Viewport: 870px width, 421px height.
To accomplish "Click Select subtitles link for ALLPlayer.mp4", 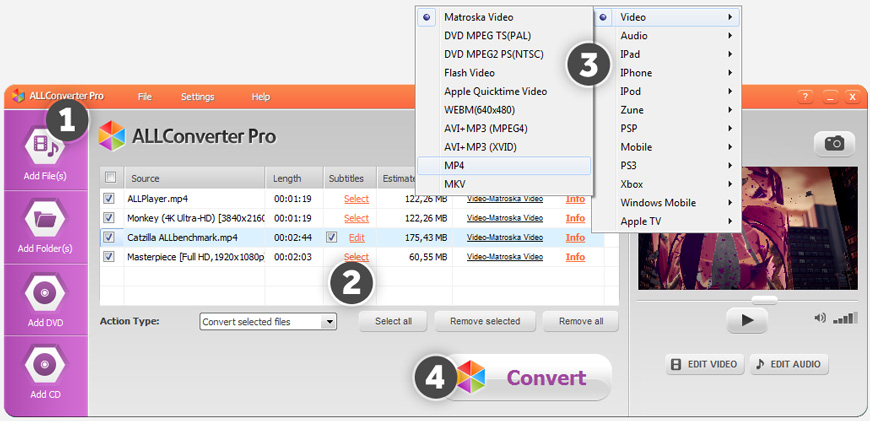I will (356, 199).
